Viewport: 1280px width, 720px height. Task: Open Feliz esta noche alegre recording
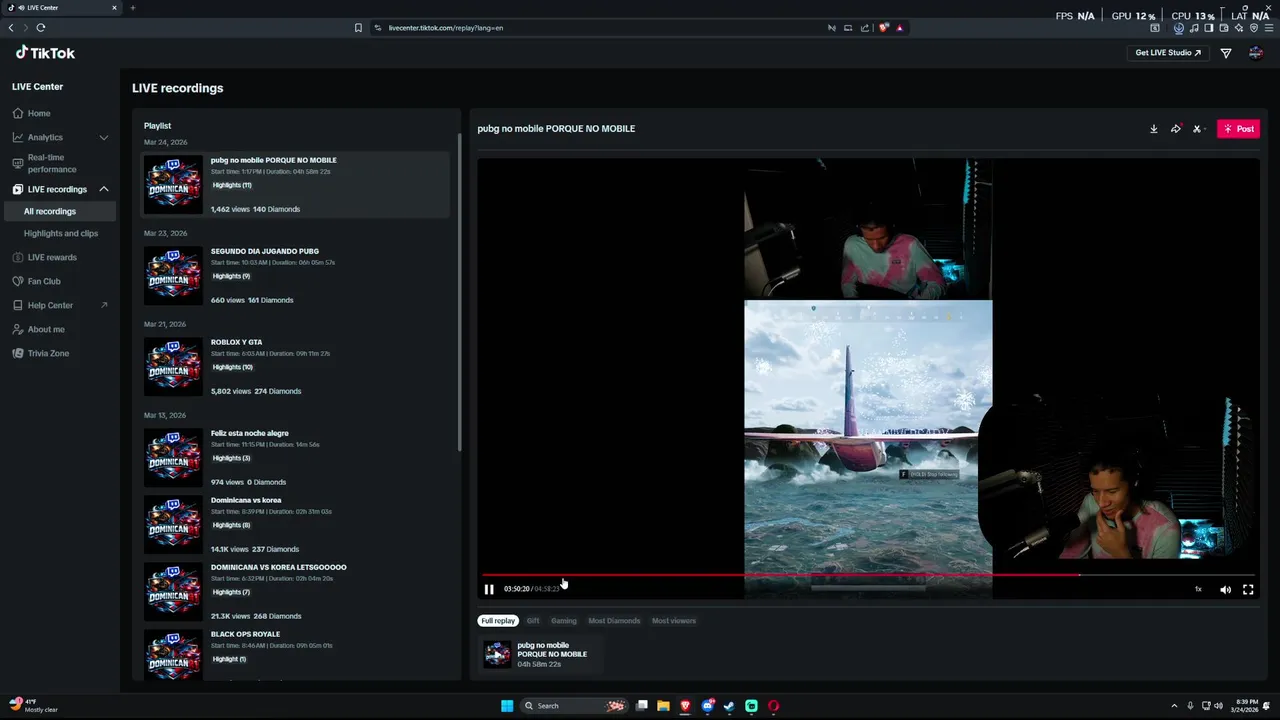pos(296,457)
